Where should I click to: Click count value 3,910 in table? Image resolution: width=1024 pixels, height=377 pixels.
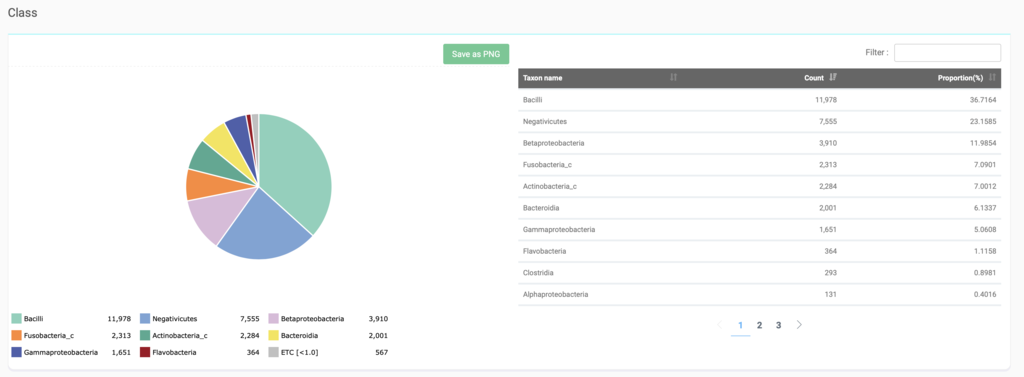827,142
